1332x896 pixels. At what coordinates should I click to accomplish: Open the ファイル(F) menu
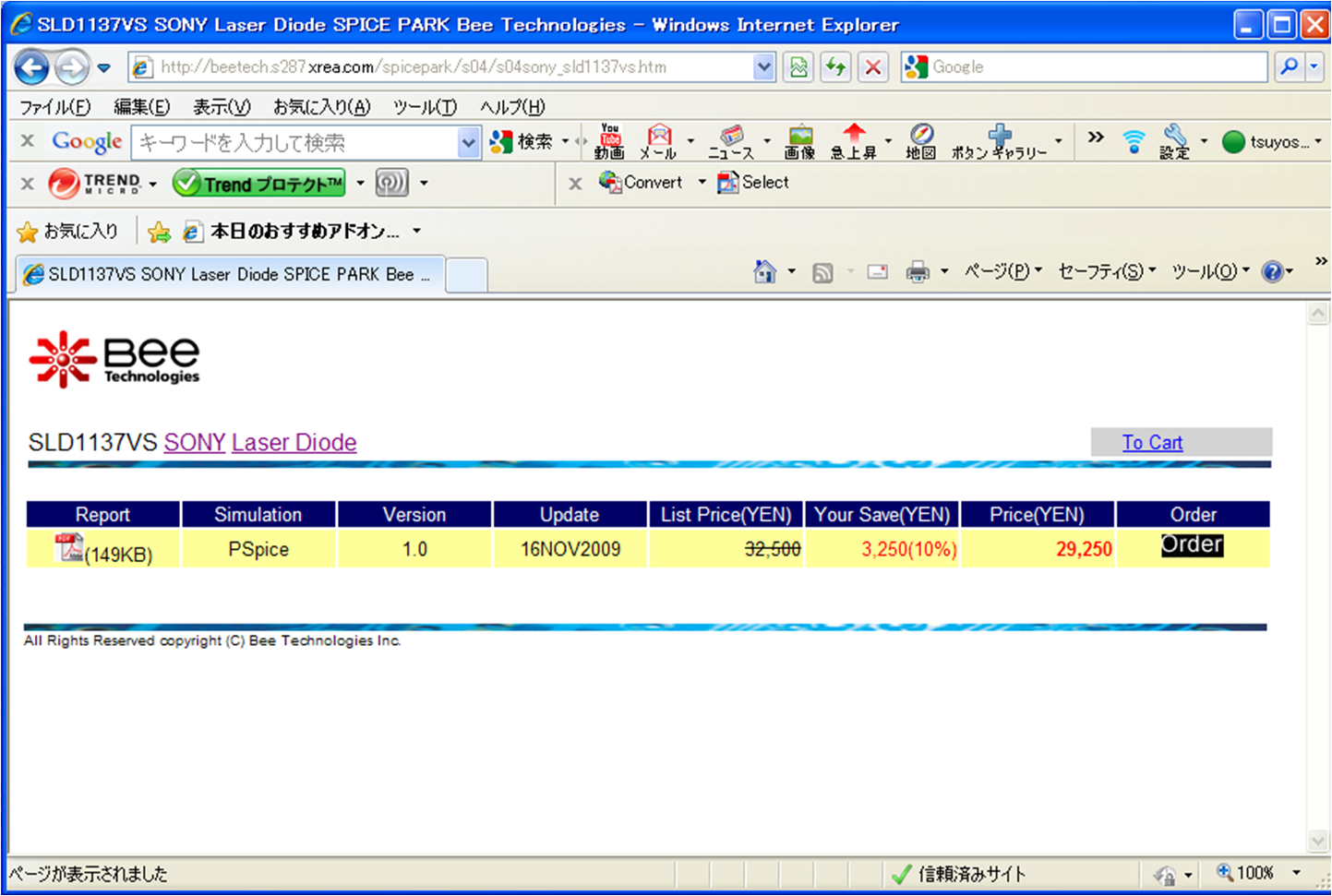point(54,107)
